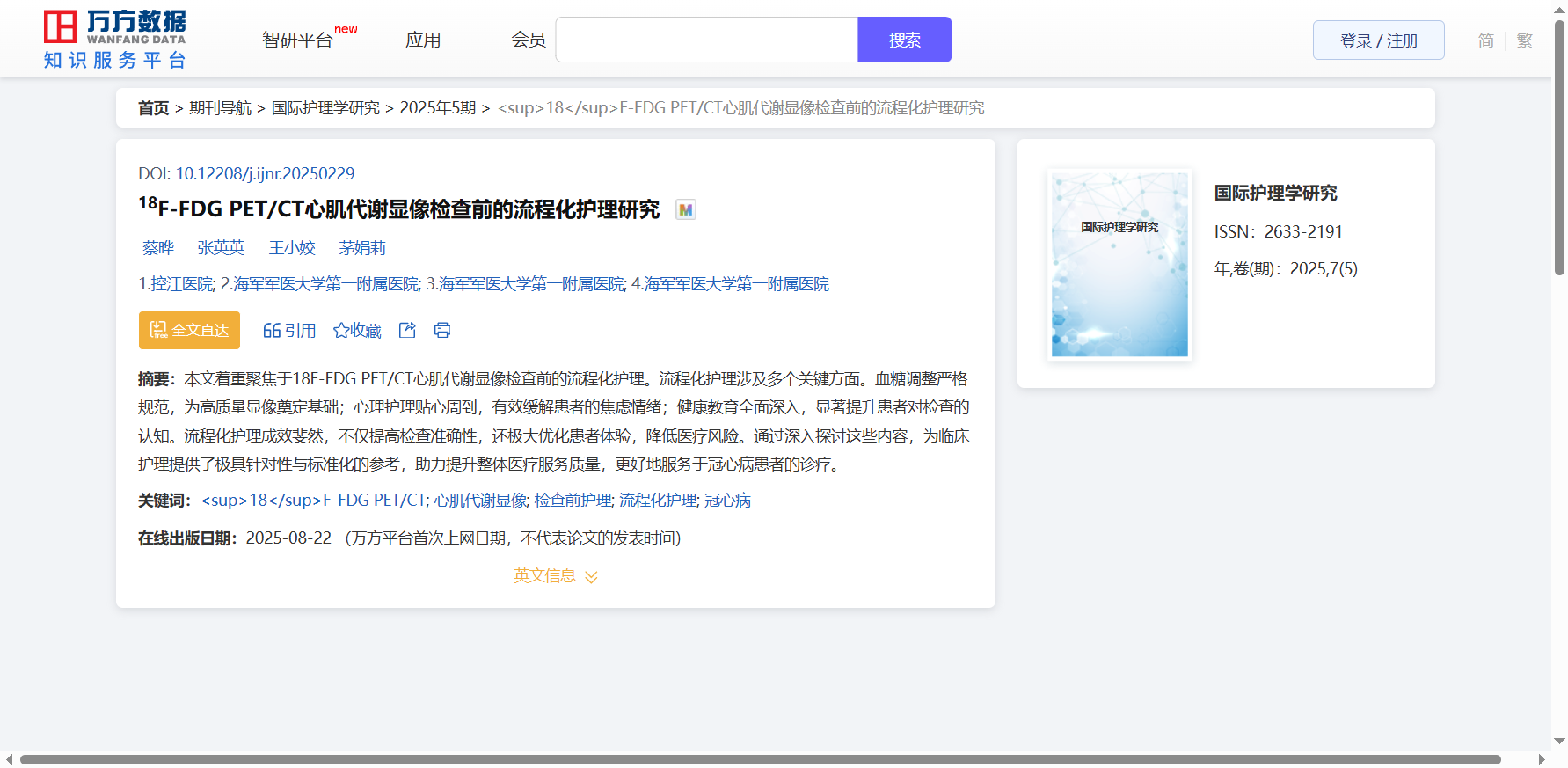Viewport: 1568px width, 768px height.
Task: Click the horizontal scrollbar at bottom
Action: click(760, 759)
